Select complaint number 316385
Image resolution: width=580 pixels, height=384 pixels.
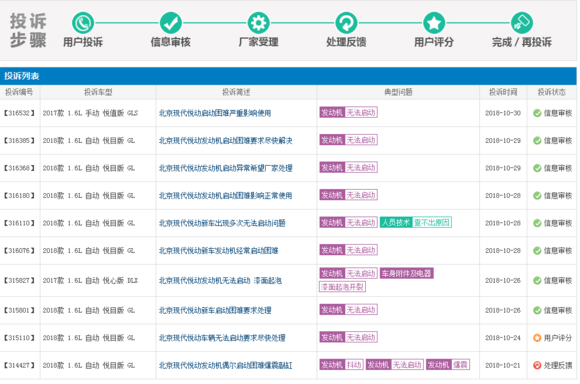click(19, 141)
